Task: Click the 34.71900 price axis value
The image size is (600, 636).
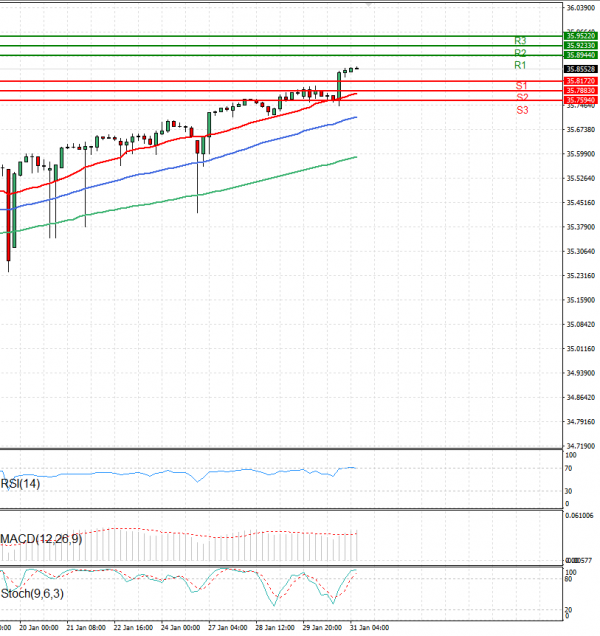Action: [581, 446]
